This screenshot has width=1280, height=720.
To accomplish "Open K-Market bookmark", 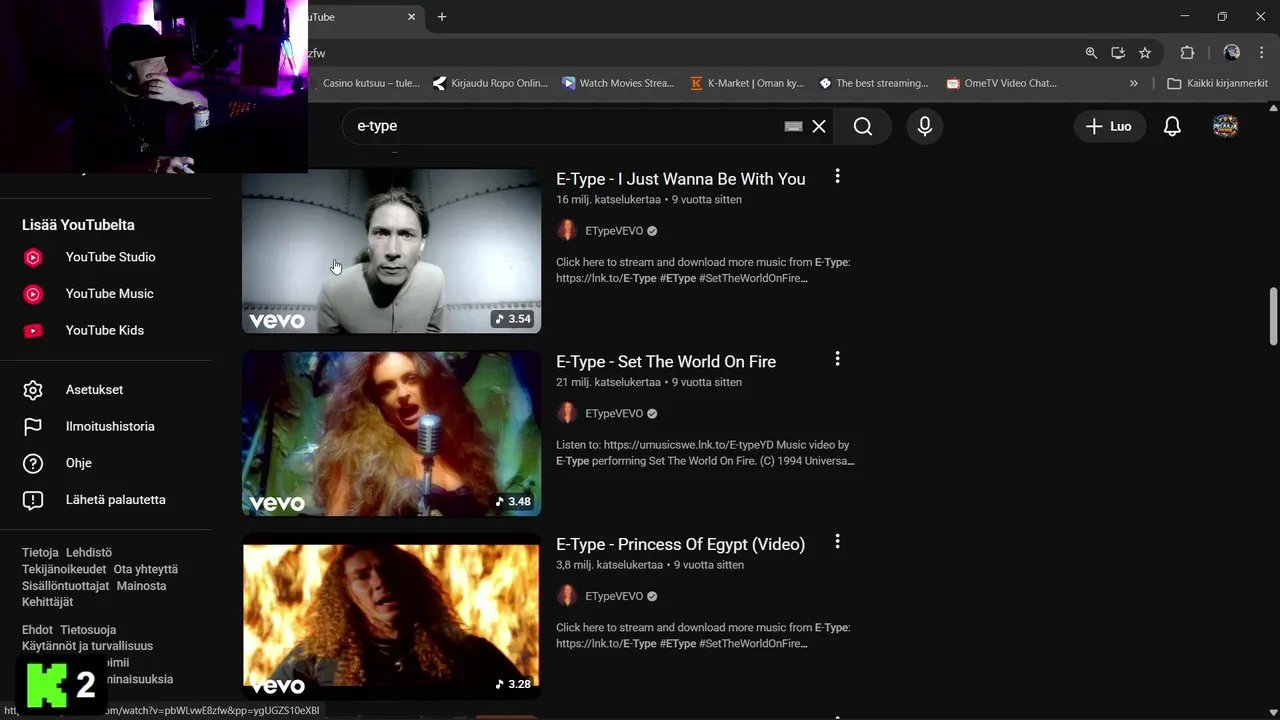I will click(x=747, y=83).
